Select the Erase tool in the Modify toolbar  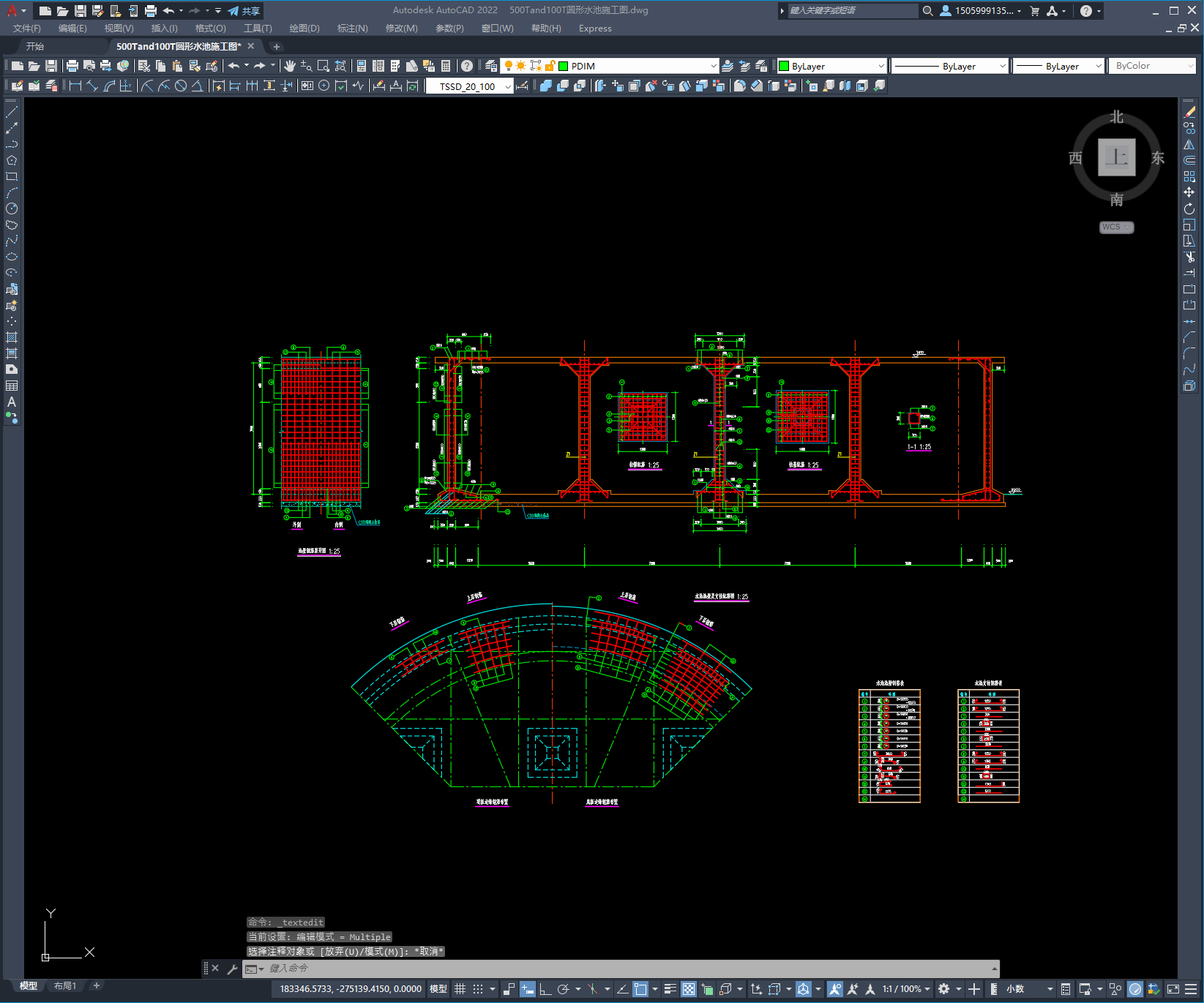coord(1189,112)
